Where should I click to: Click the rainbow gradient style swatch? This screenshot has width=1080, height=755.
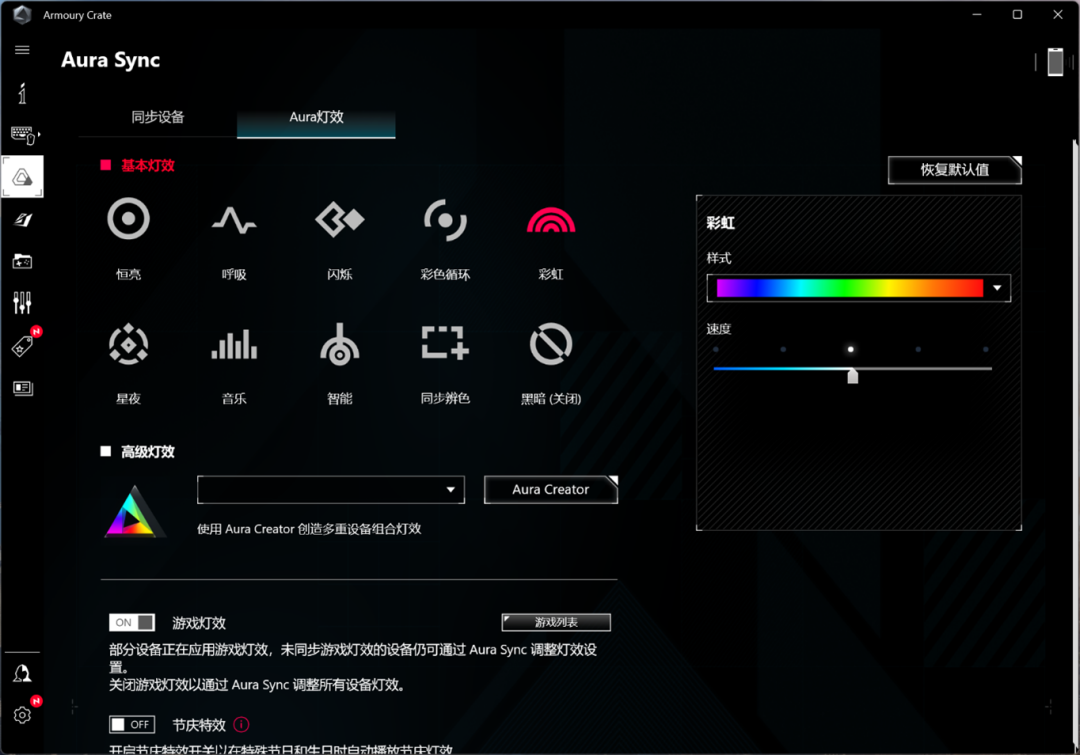850,288
